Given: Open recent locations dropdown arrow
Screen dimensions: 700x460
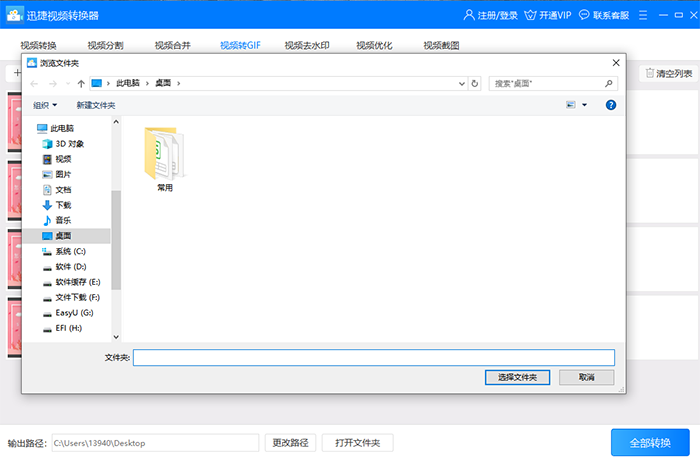Looking at the screenshot, I should pos(68,84).
